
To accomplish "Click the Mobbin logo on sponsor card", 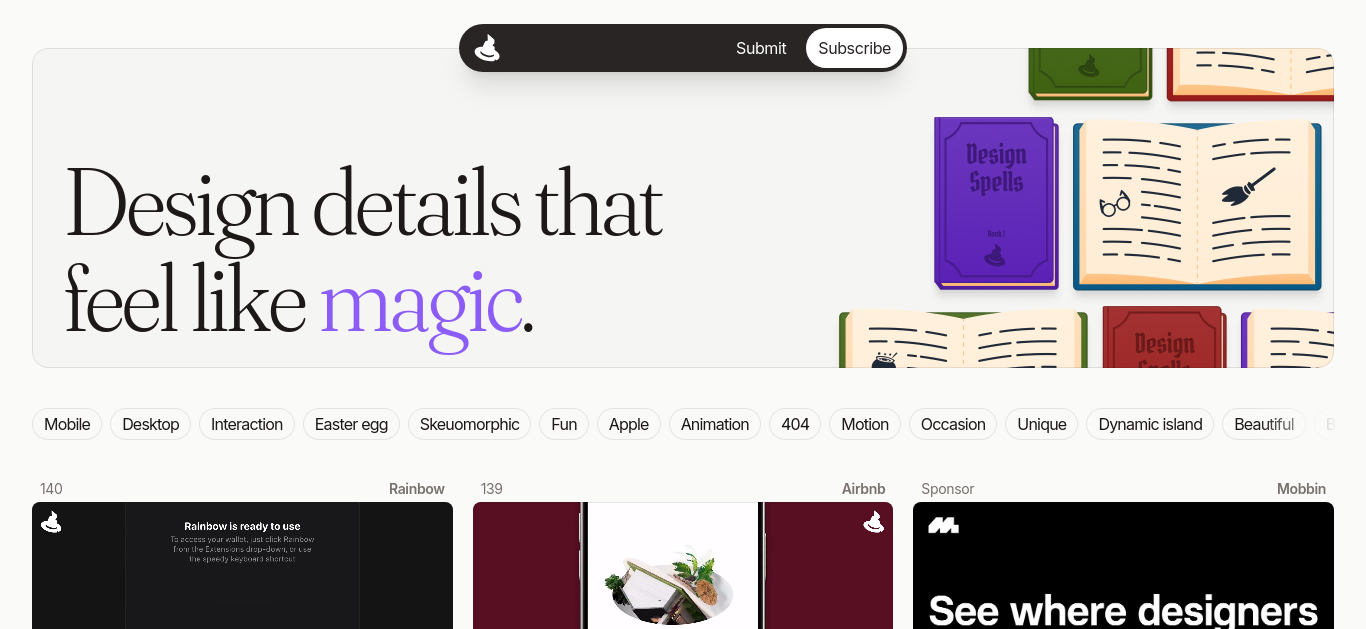I will 943,525.
